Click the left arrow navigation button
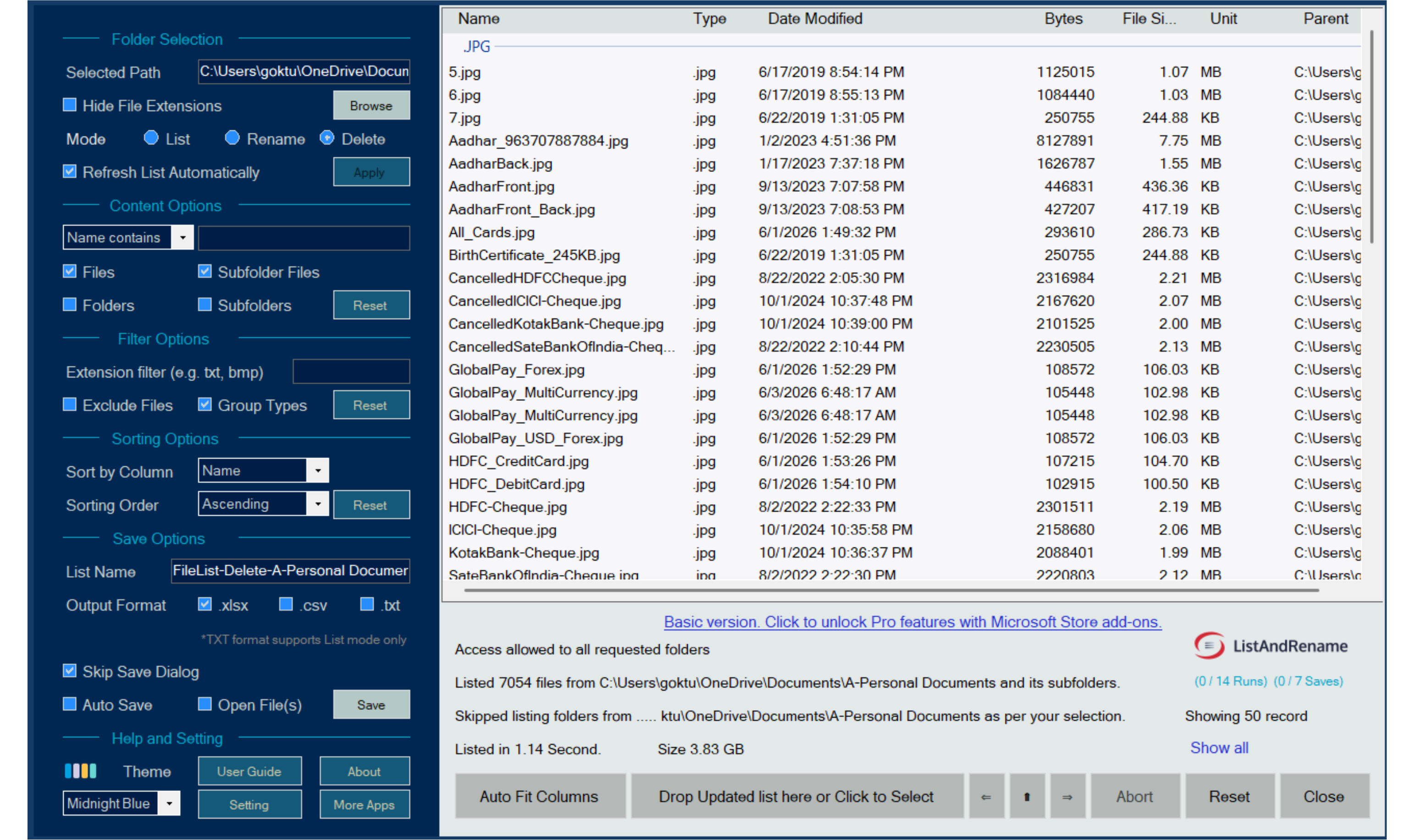1414x840 pixels. point(986,796)
